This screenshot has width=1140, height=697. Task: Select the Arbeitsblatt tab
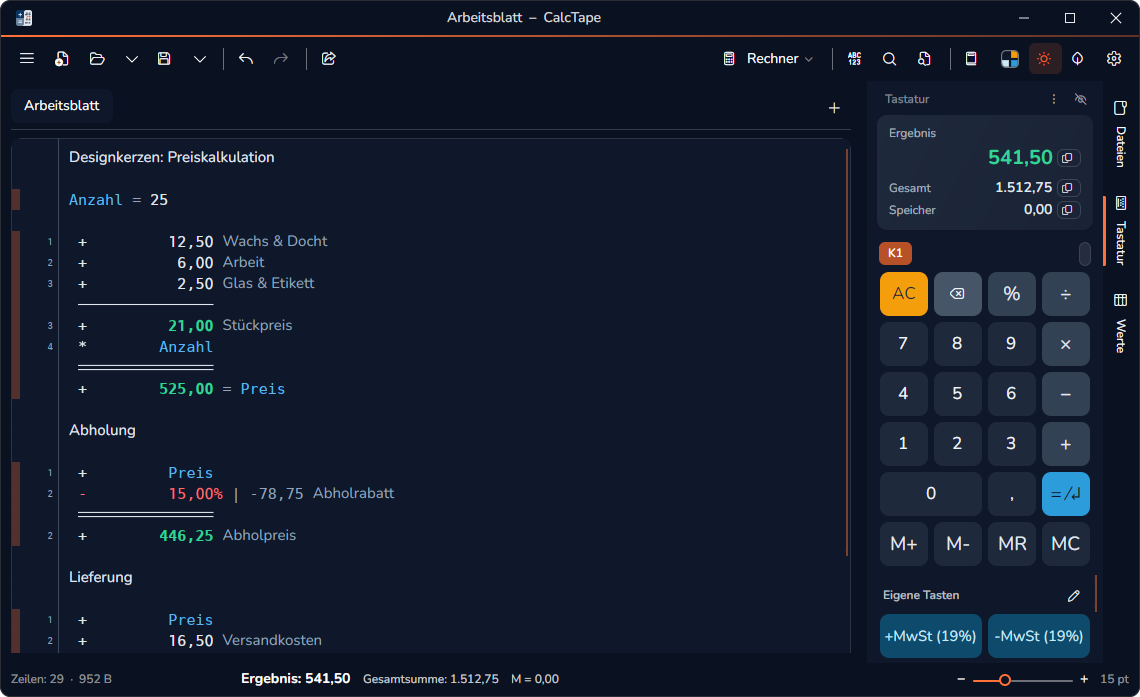pos(62,105)
